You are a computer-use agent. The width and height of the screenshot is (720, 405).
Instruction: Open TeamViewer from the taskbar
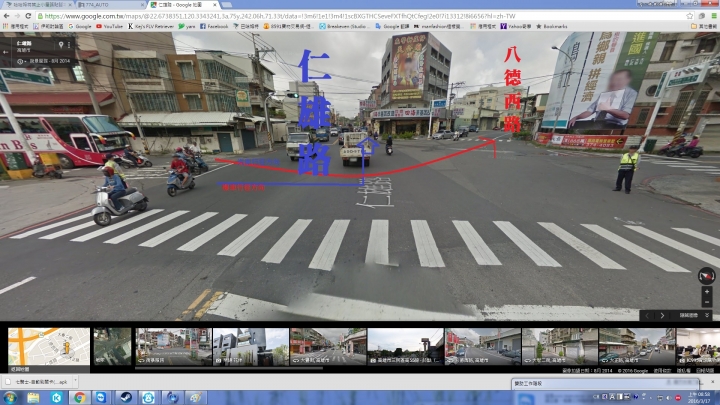[101, 398]
